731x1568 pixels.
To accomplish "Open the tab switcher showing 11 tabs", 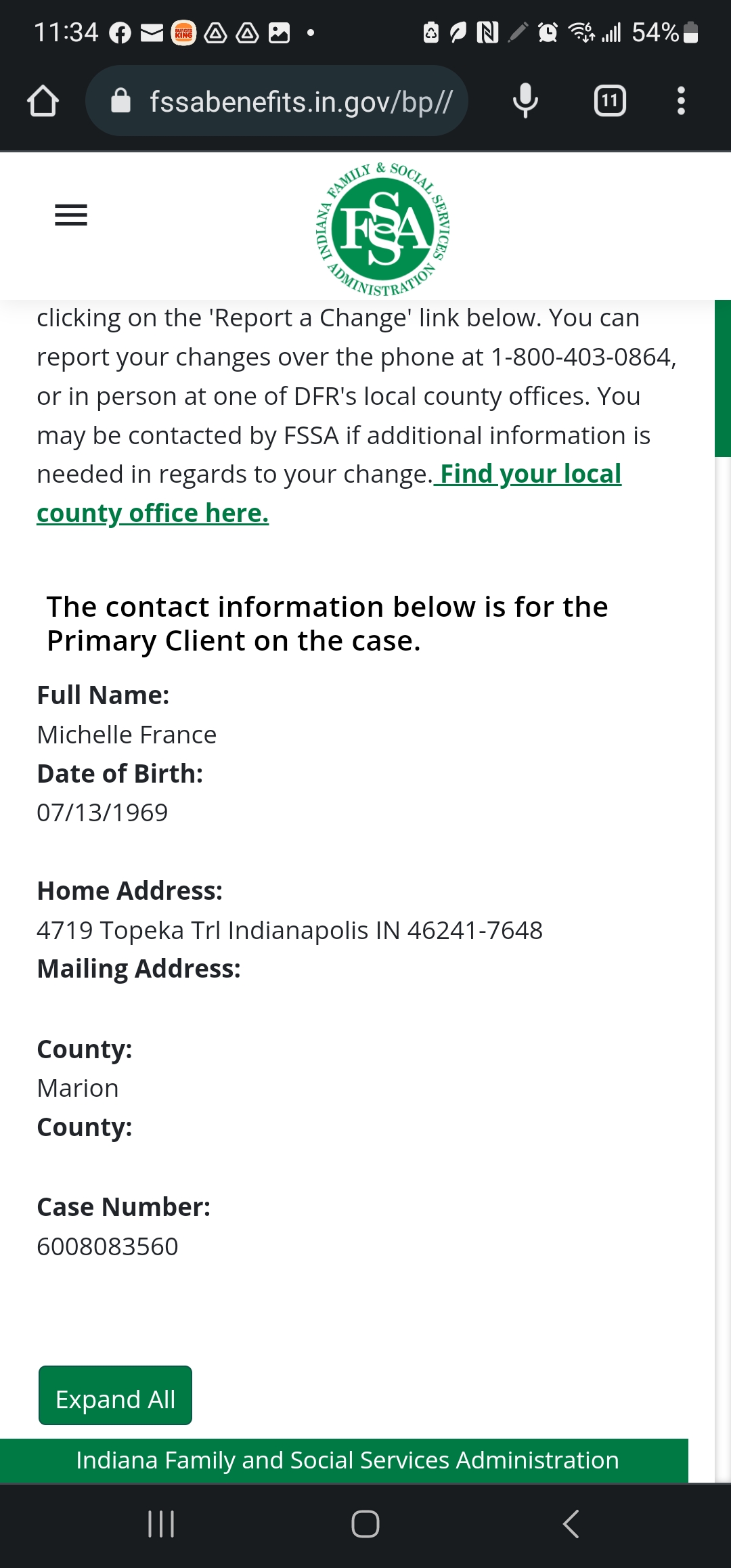I will [x=610, y=101].
